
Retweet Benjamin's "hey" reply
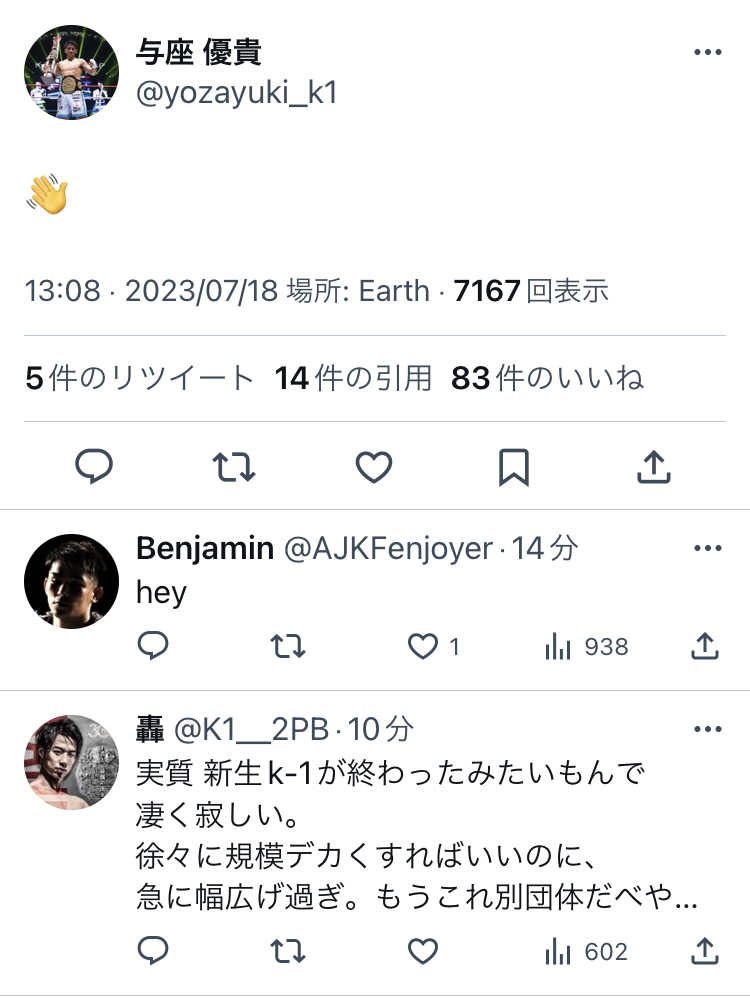[288, 647]
